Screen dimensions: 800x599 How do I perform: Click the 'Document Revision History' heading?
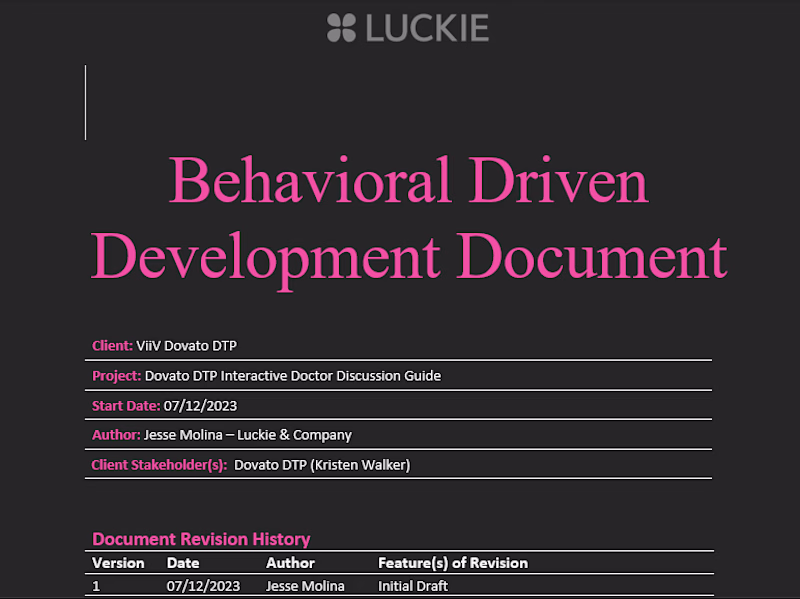click(x=201, y=539)
